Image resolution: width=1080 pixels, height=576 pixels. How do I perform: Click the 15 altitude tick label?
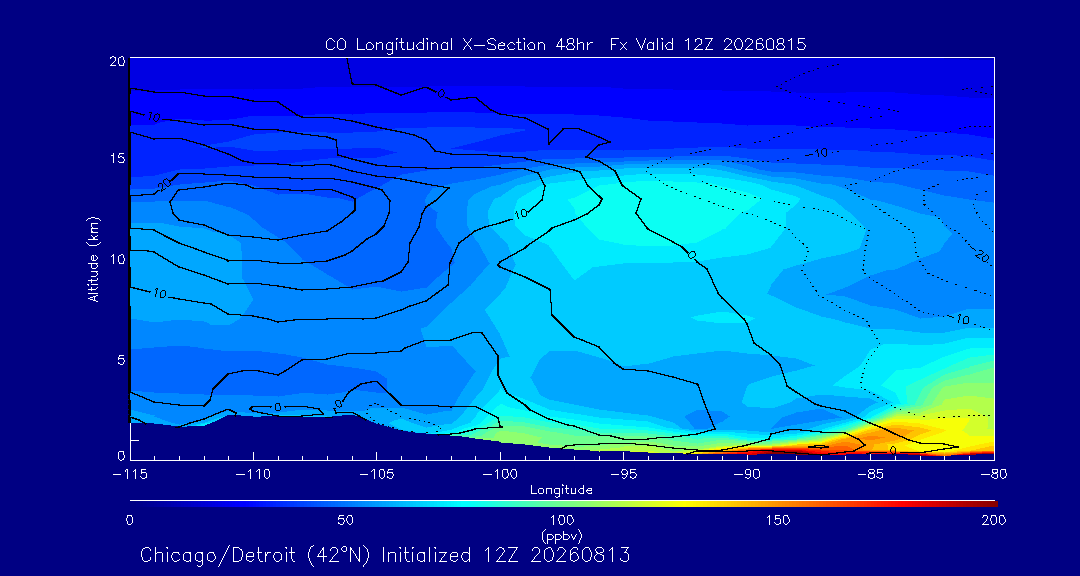[117, 158]
